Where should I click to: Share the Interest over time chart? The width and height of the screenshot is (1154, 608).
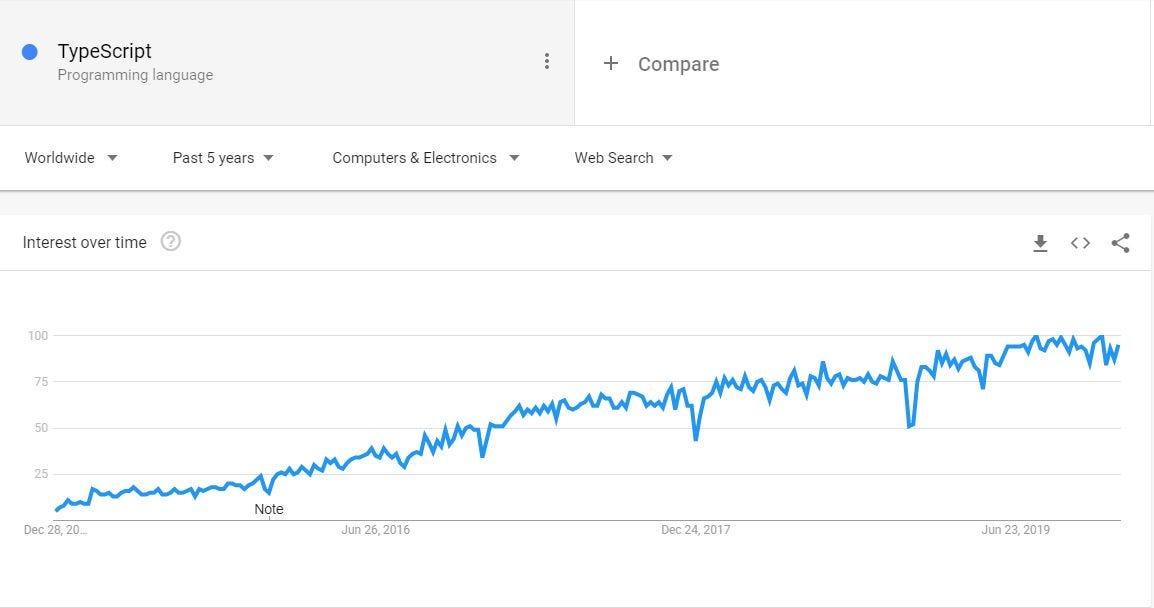(1120, 243)
